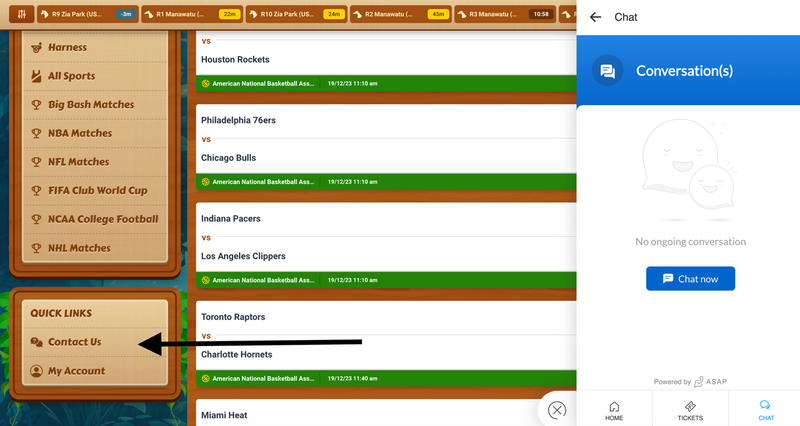The width and height of the screenshot is (800, 426).
Task: Open the R2 Manawatu race chip
Action: point(401,14)
